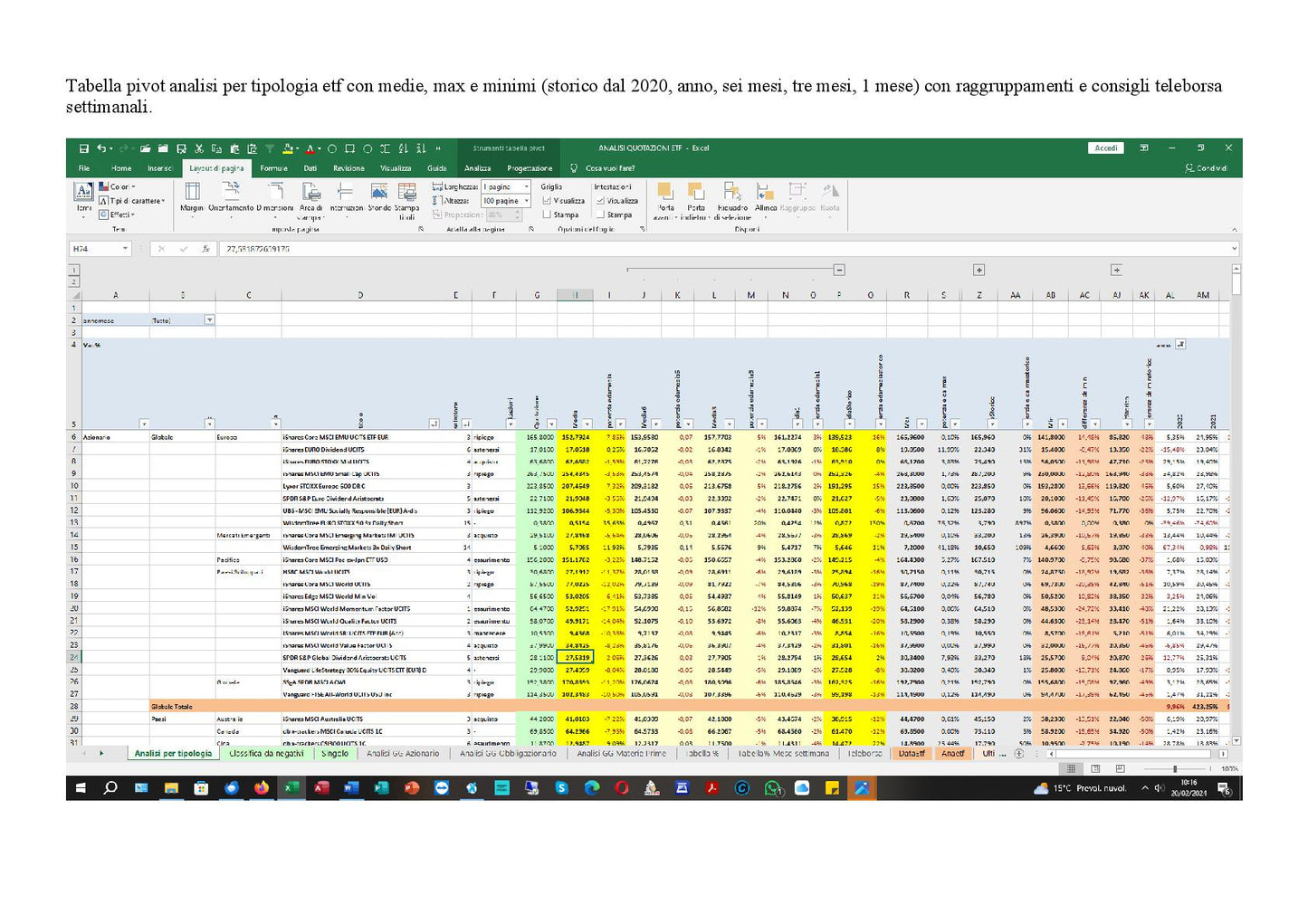
Task: Open fill color bucket in quick toolbar
Action: point(288,148)
